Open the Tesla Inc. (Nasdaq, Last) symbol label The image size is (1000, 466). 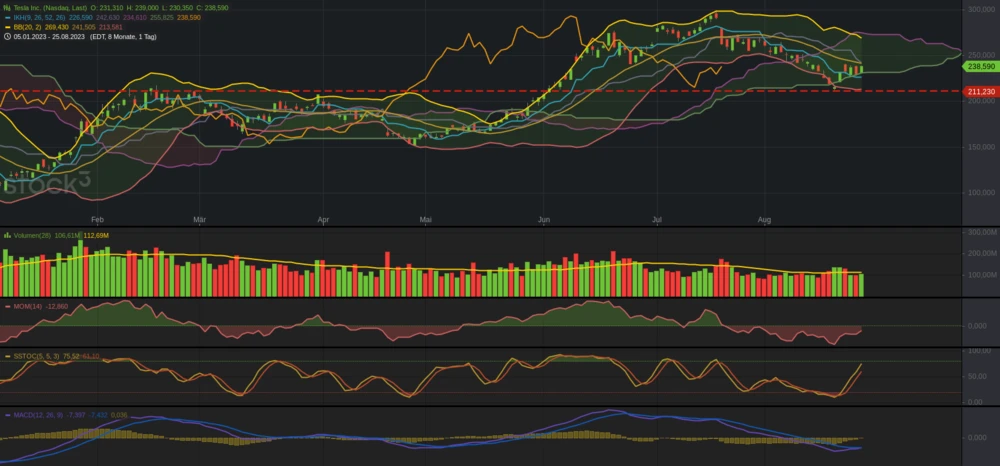50,8
